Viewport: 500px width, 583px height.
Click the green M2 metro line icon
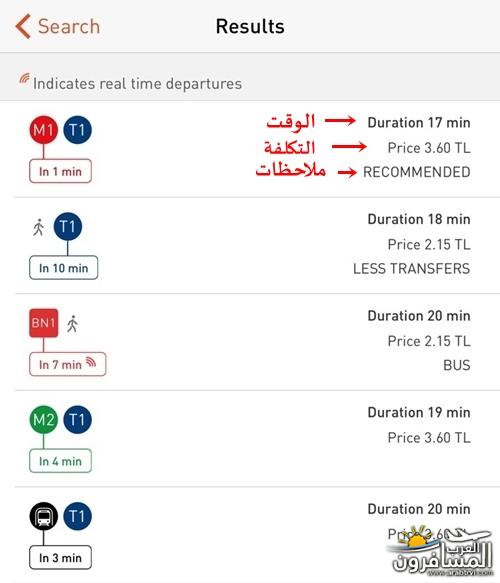pos(43,420)
